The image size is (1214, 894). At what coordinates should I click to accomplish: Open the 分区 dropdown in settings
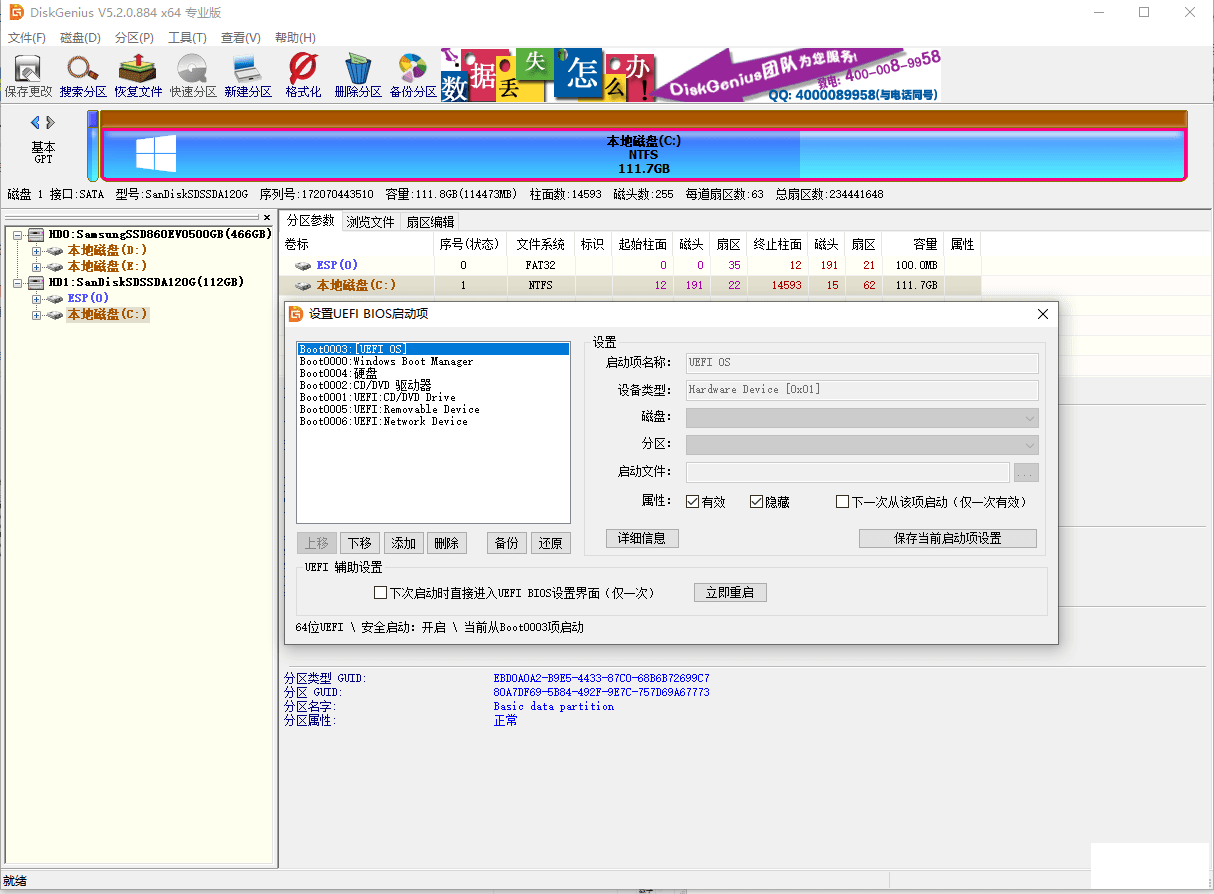[x=862, y=445]
